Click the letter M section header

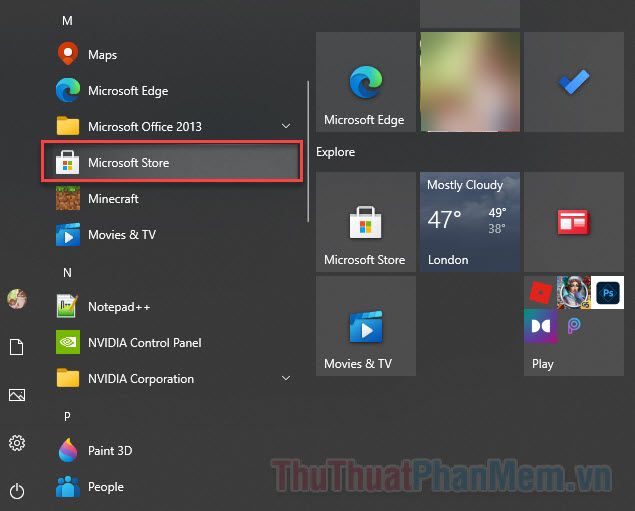coord(67,21)
